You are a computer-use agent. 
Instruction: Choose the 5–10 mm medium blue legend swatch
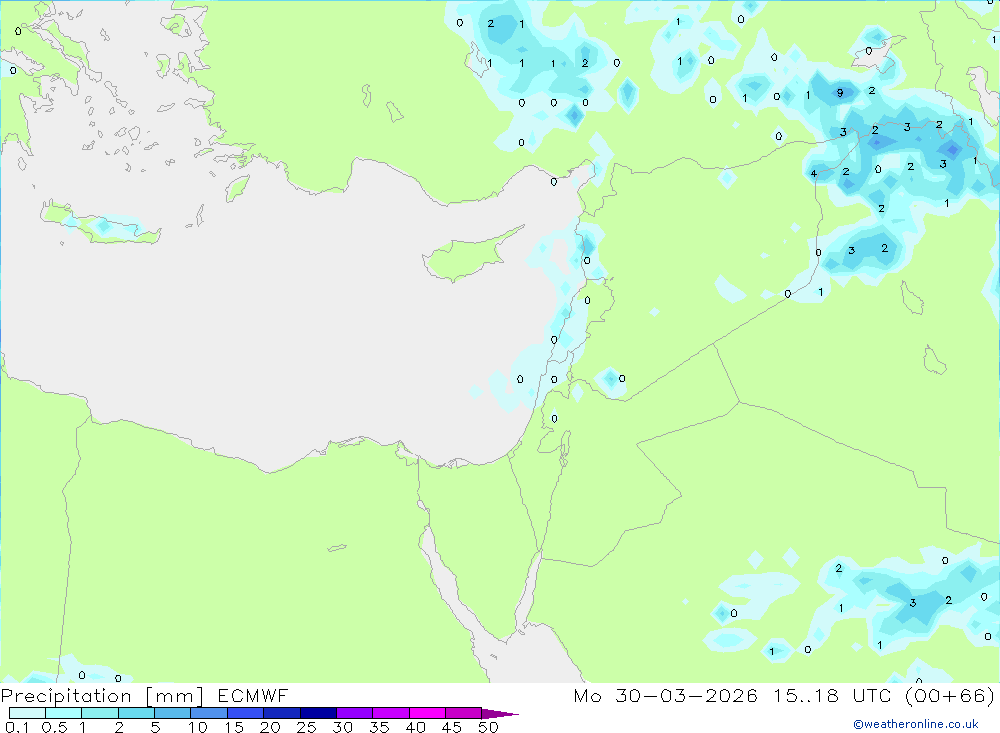(x=173, y=713)
